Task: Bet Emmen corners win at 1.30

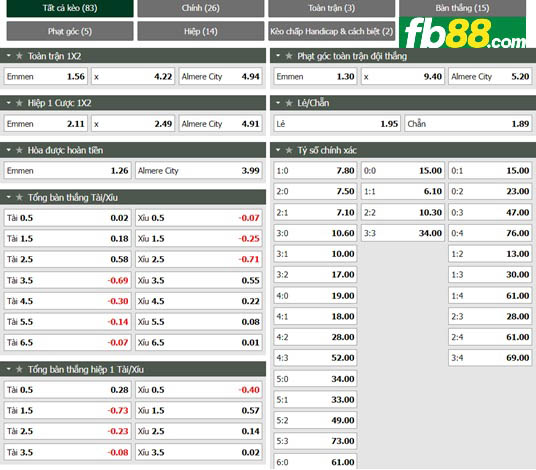Action: 315,76
